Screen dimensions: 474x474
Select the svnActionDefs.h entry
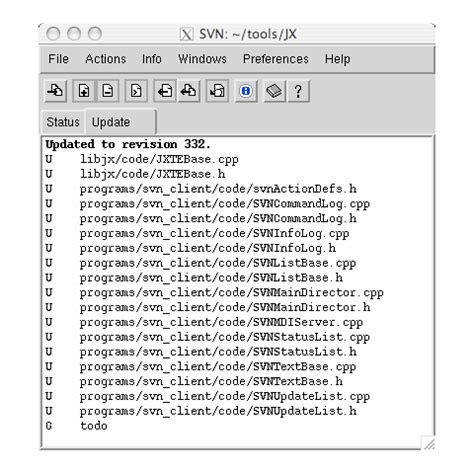point(201,189)
